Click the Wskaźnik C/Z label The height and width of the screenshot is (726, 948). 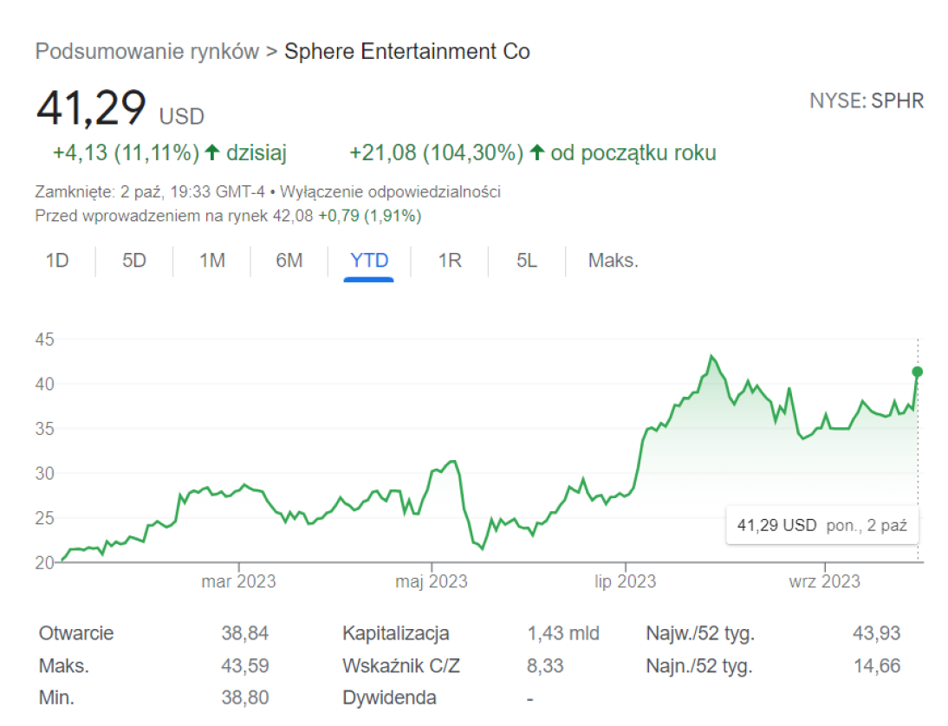[401, 666]
